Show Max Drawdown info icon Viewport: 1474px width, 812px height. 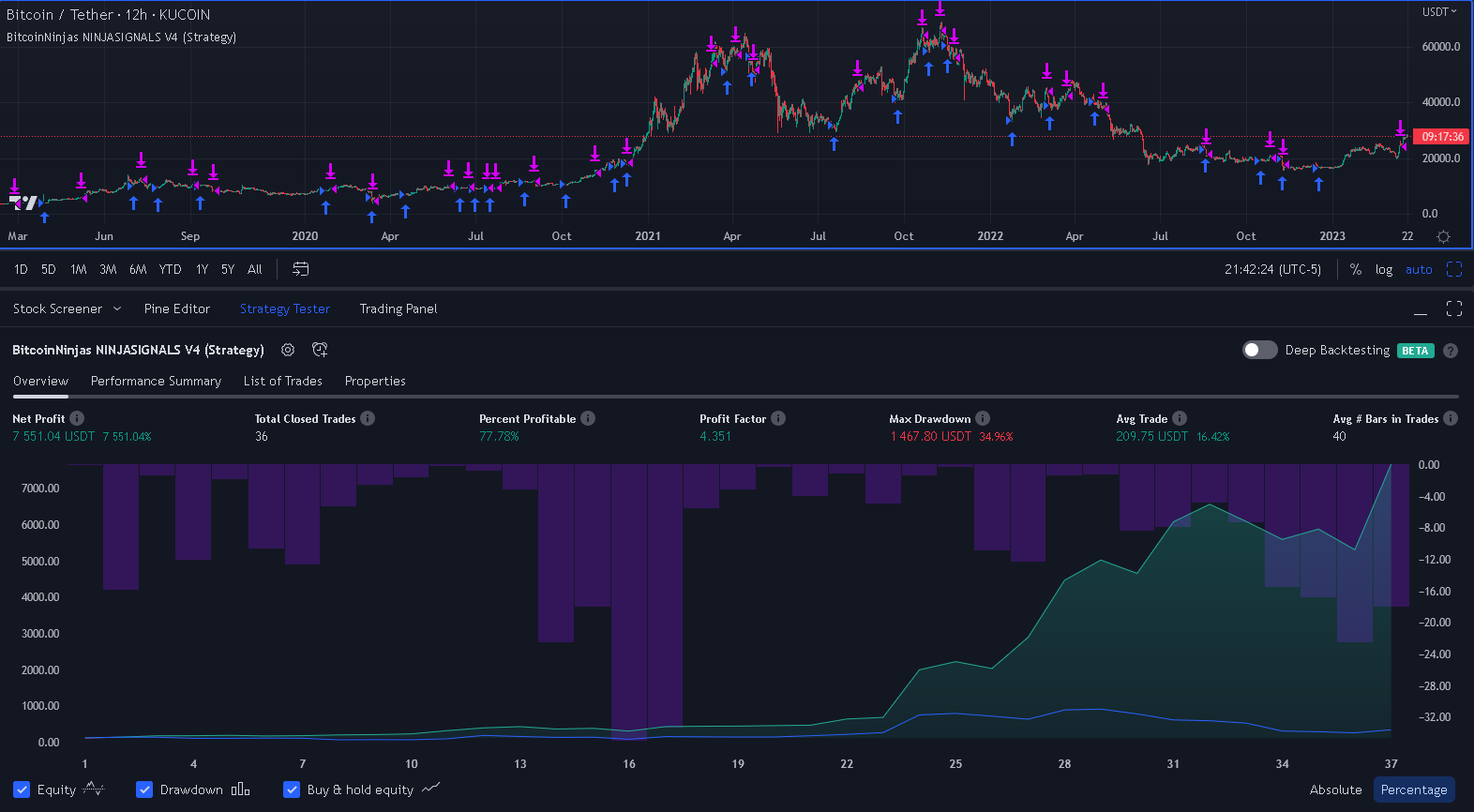tap(983, 418)
